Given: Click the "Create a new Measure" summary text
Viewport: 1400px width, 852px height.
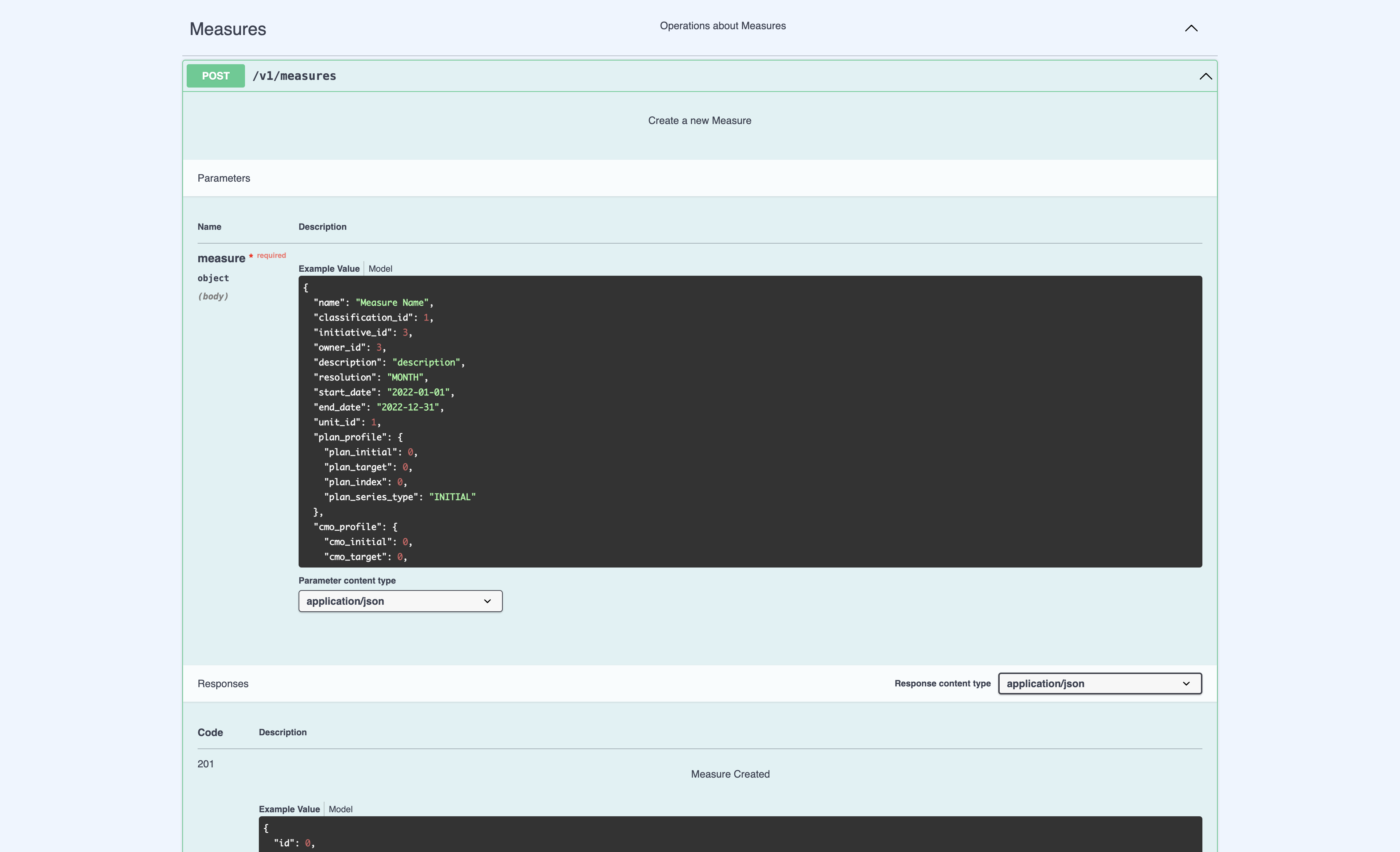Looking at the screenshot, I should pyautogui.click(x=699, y=120).
